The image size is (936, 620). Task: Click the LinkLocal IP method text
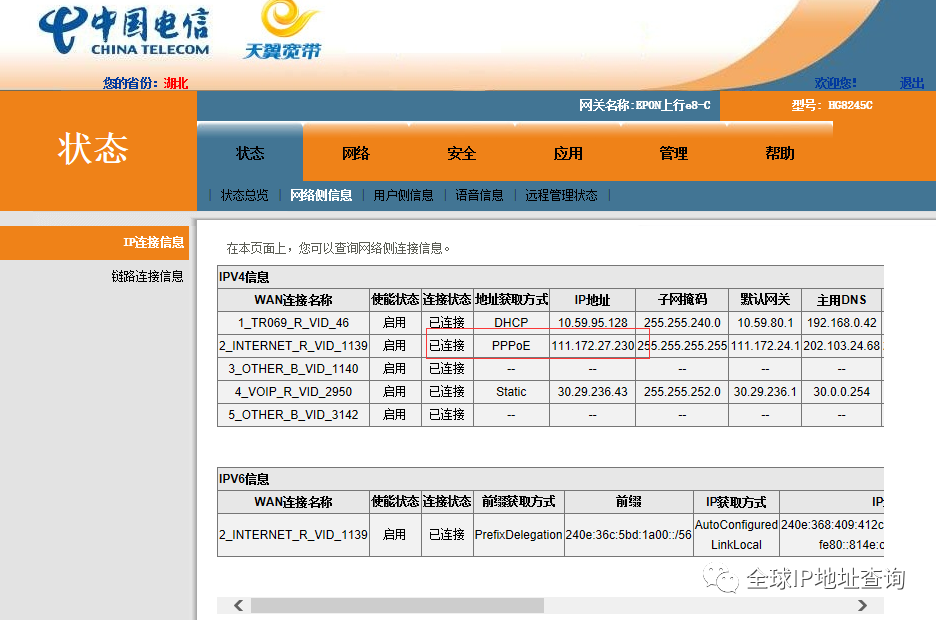tap(736, 545)
